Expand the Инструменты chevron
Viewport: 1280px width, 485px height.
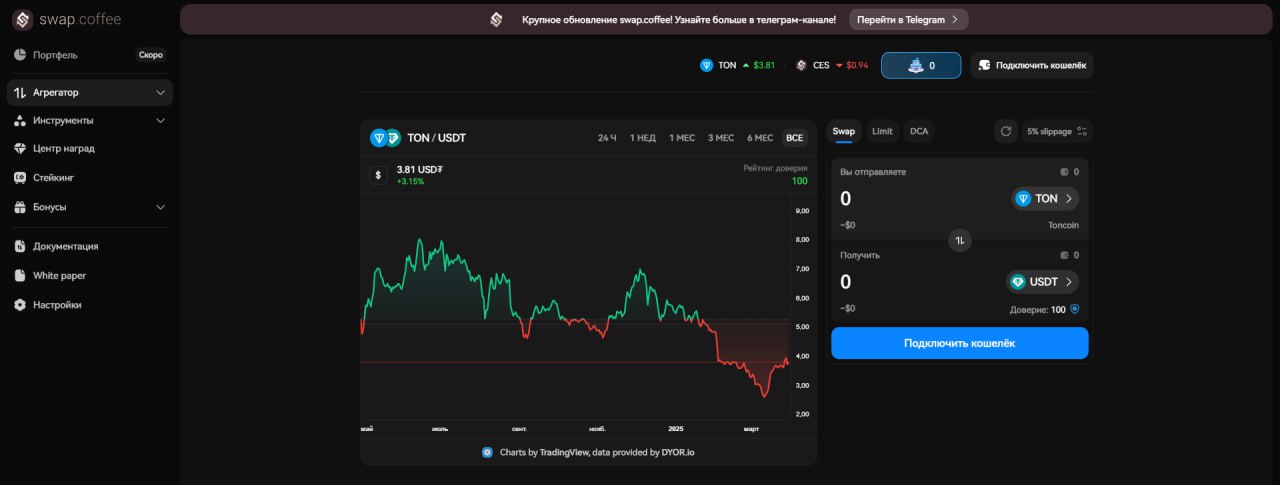(161, 120)
